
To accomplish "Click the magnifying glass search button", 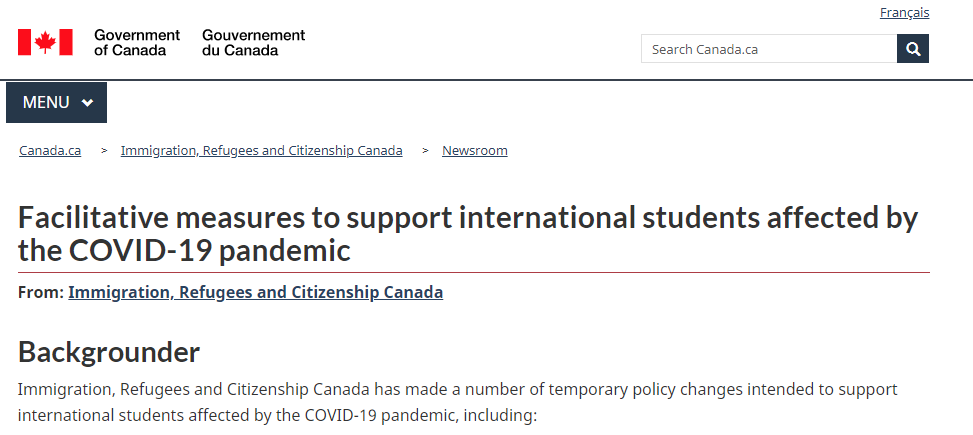I will click(x=913, y=49).
